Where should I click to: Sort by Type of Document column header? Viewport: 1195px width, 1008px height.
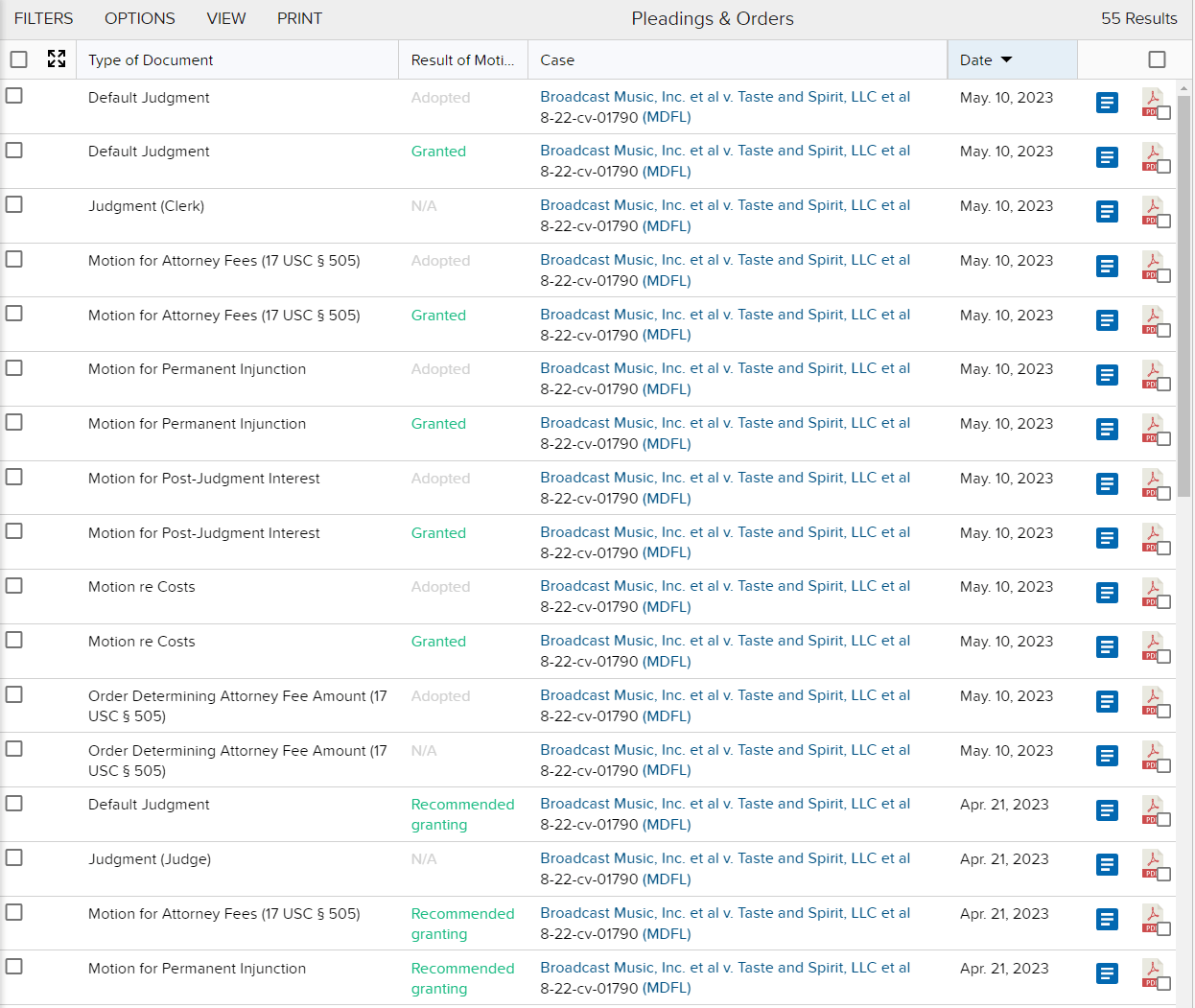pos(151,59)
